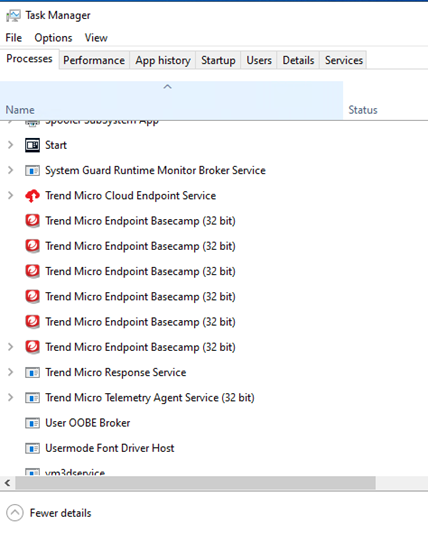Switch to the App history tab
The image size is (428, 533).
pos(163,61)
